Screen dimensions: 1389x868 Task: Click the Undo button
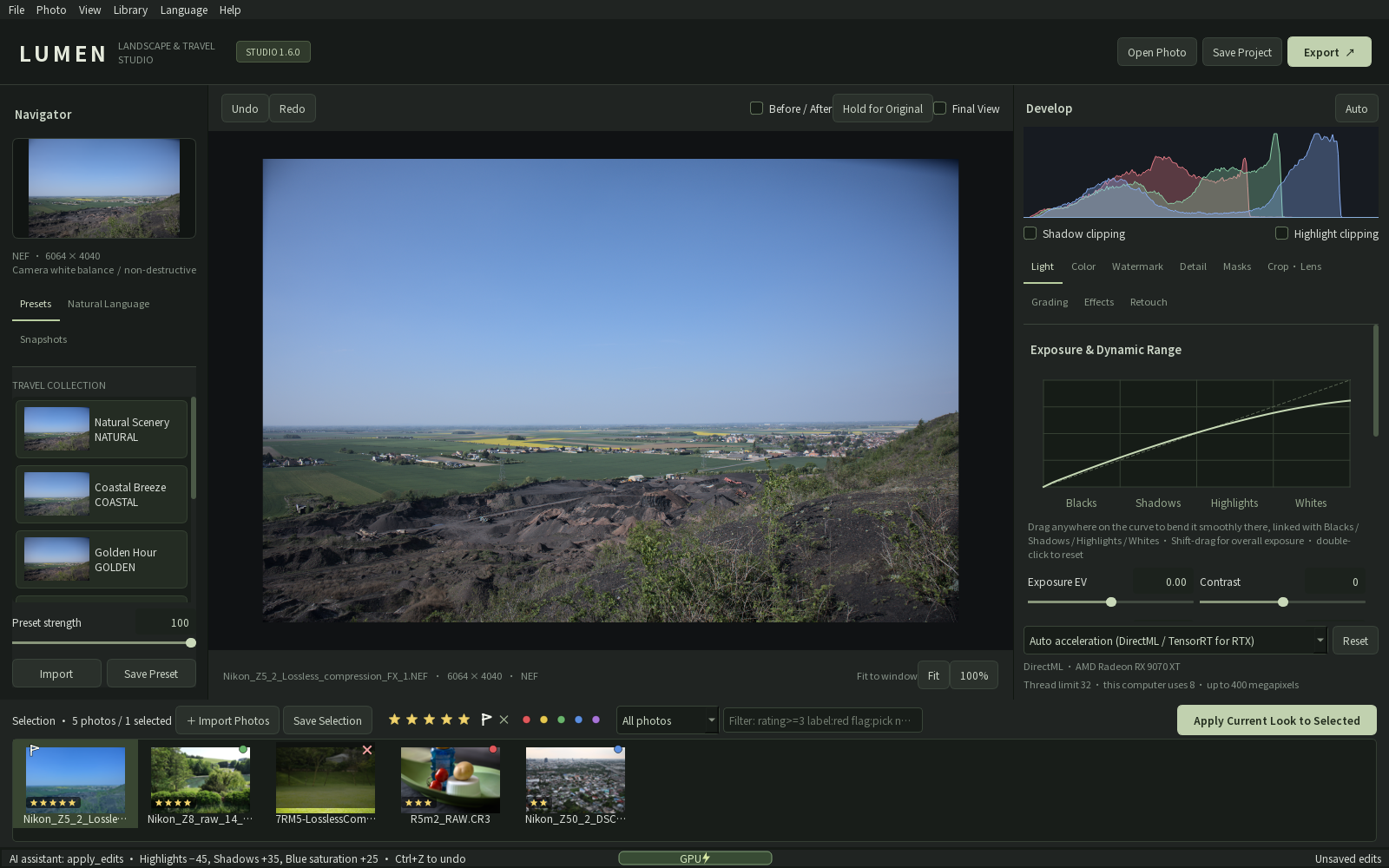245,108
